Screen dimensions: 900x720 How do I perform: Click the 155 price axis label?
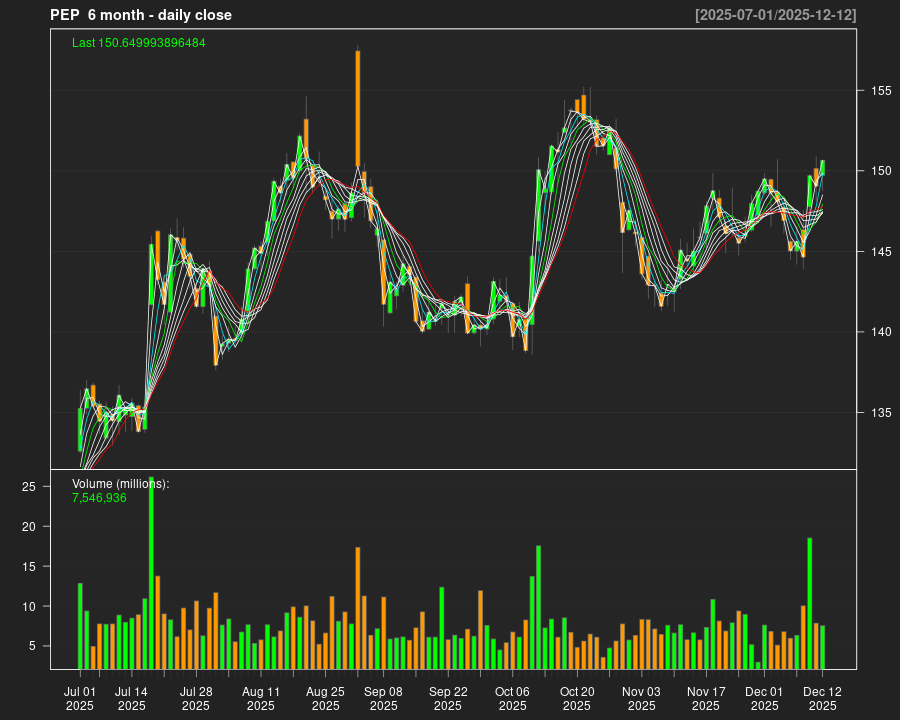pos(880,91)
